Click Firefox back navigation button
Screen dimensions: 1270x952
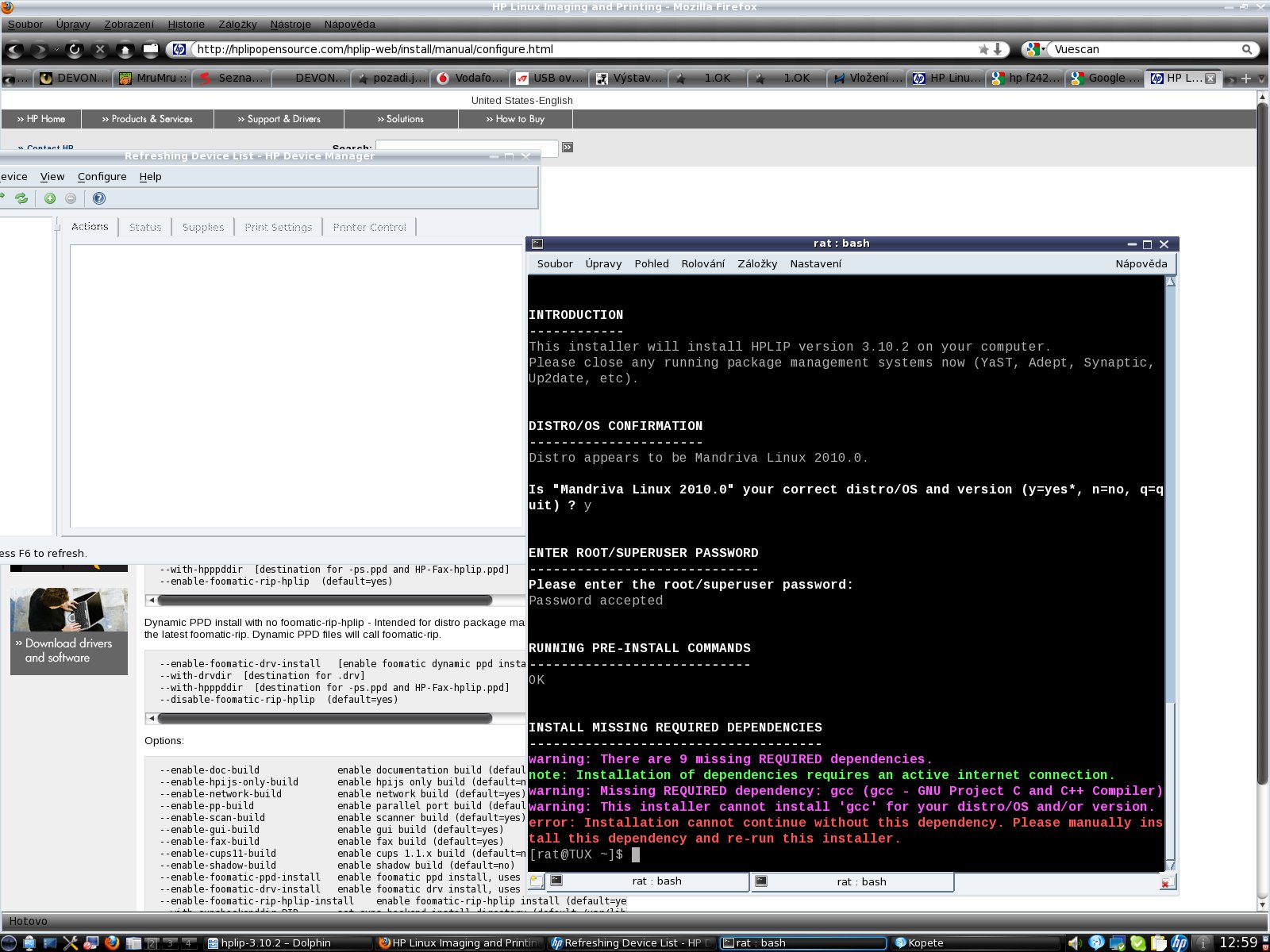(x=14, y=49)
